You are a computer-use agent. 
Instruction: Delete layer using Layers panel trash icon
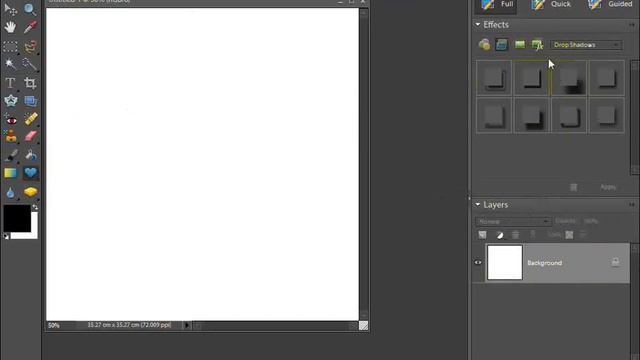tap(516, 235)
